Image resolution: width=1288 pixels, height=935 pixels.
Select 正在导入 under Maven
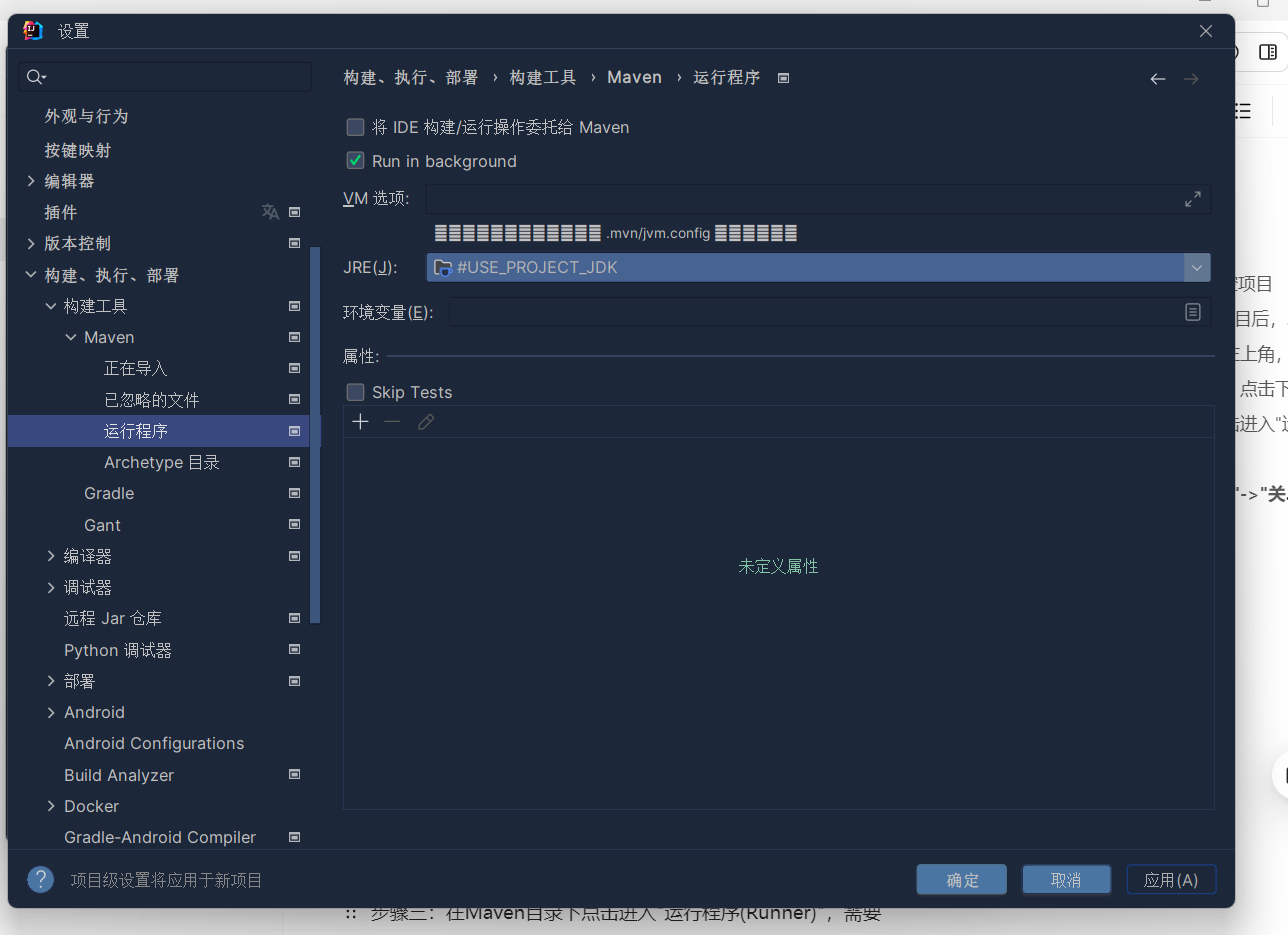(136, 368)
